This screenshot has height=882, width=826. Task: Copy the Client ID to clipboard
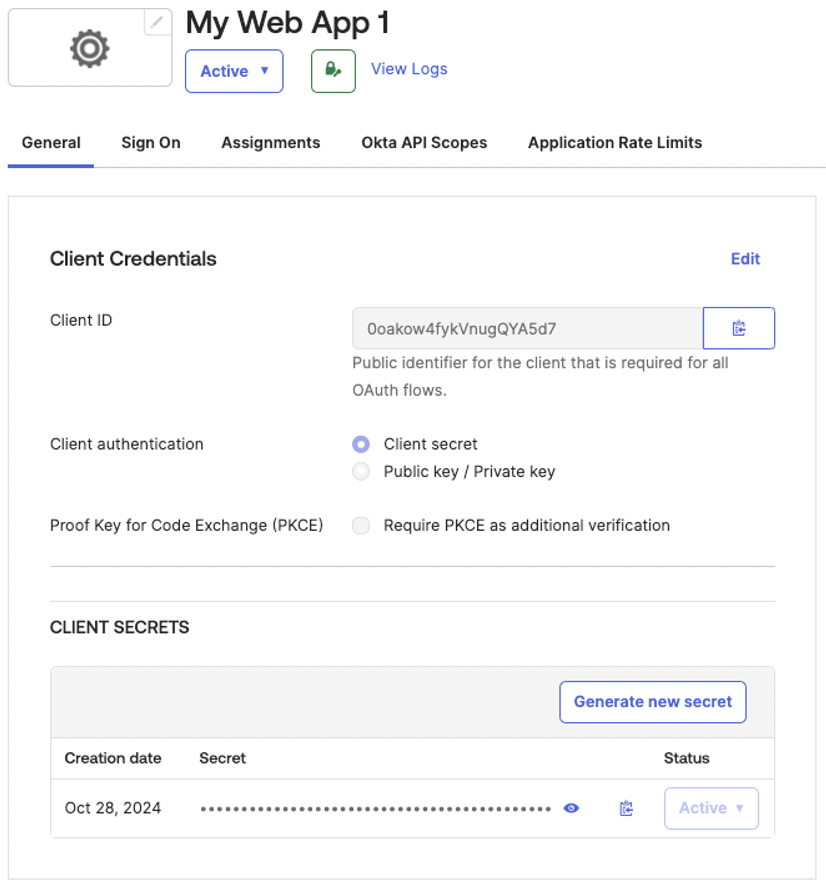(739, 328)
